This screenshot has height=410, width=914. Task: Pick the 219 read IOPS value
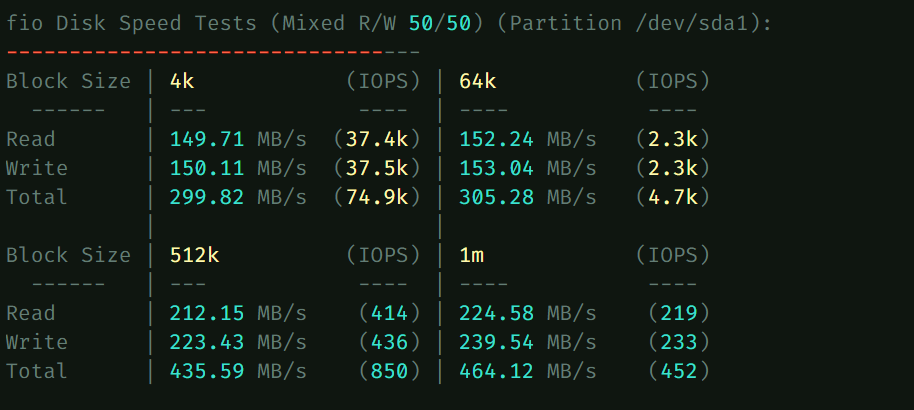pyautogui.click(x=678, y=313)
